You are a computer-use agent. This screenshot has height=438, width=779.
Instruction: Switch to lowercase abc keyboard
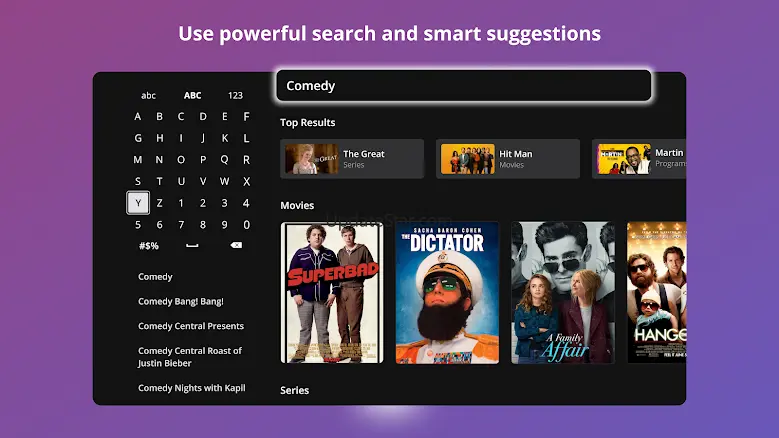pos(149,95)
